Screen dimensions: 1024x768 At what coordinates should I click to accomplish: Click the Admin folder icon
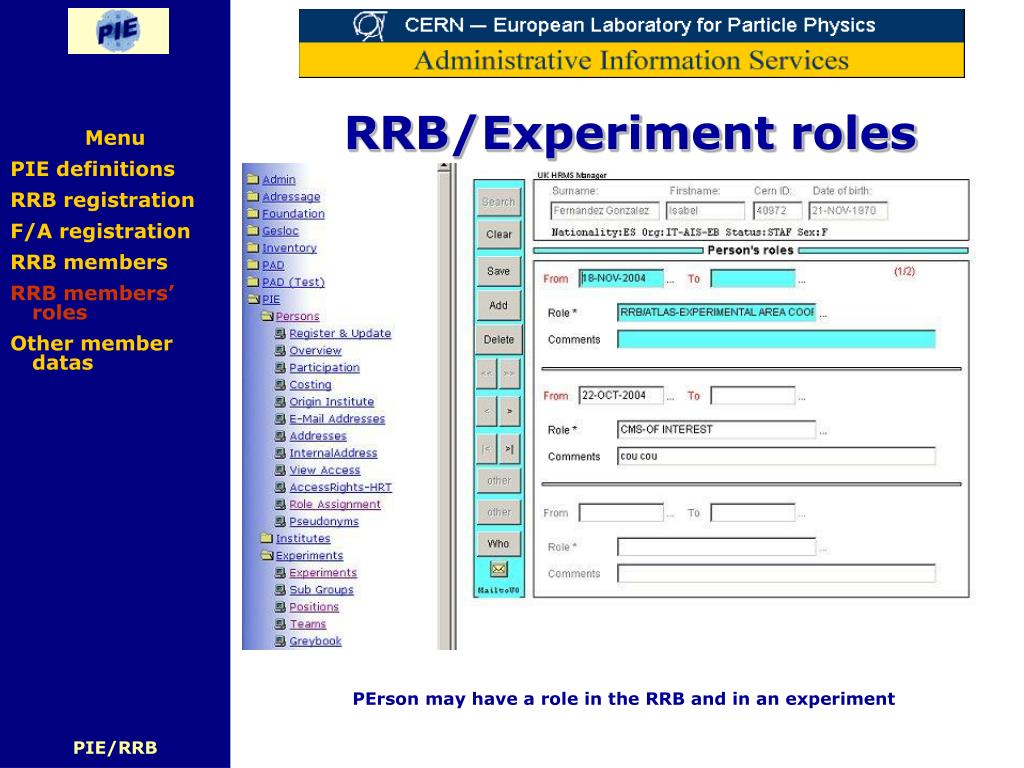[x=253, y=179]
